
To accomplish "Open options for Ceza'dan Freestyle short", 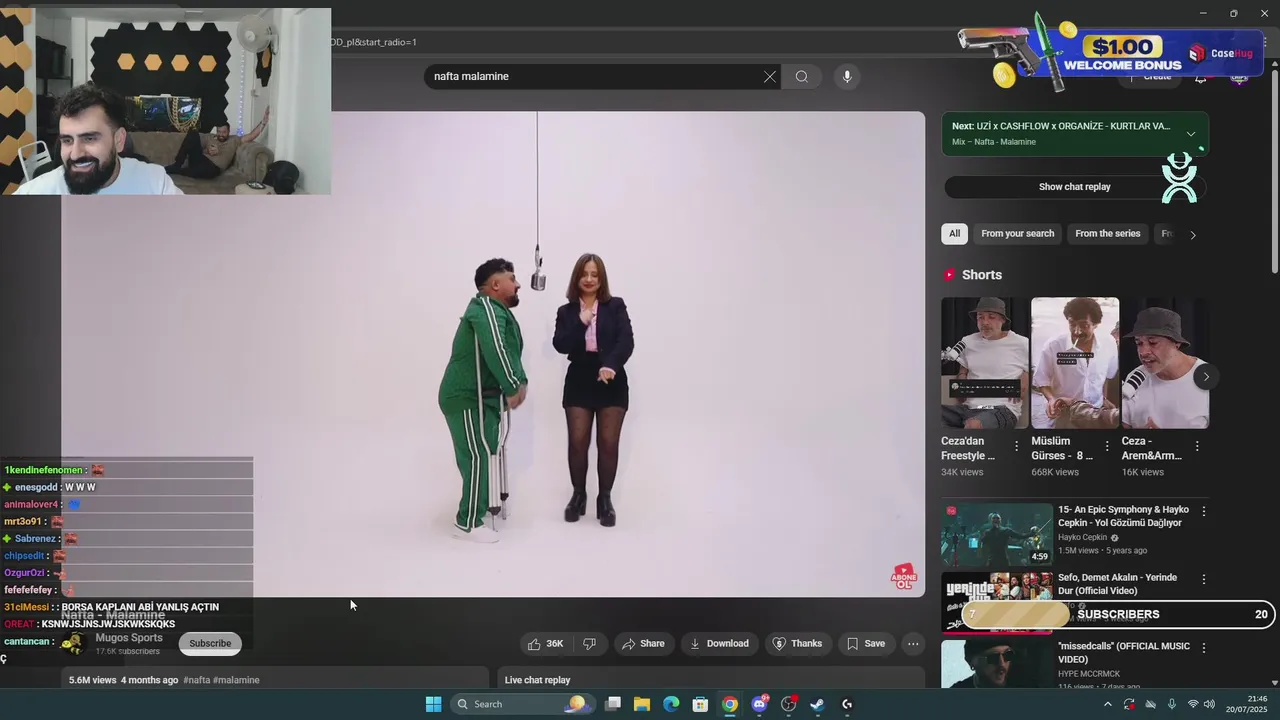I will tap(1017, 446).
